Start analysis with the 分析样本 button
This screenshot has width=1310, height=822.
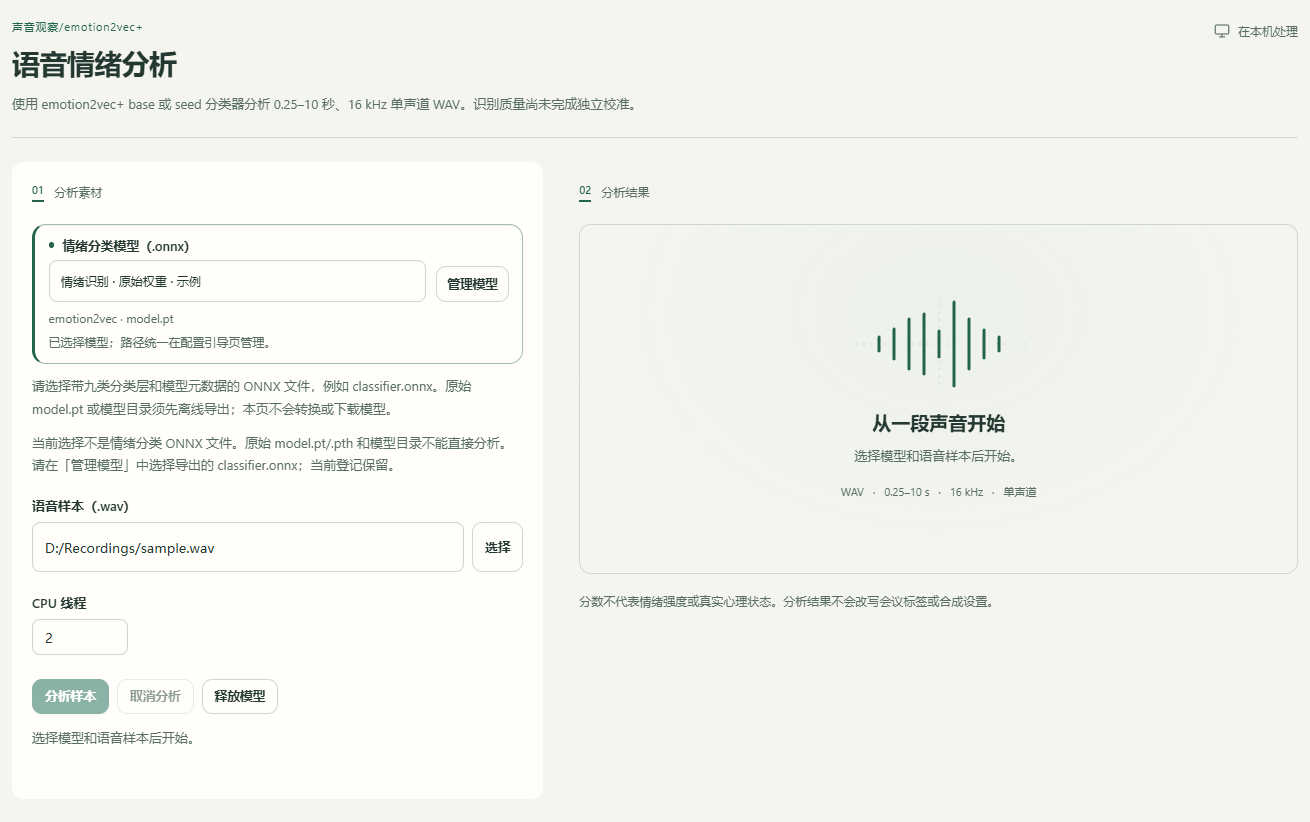click(x=70, y=696)
